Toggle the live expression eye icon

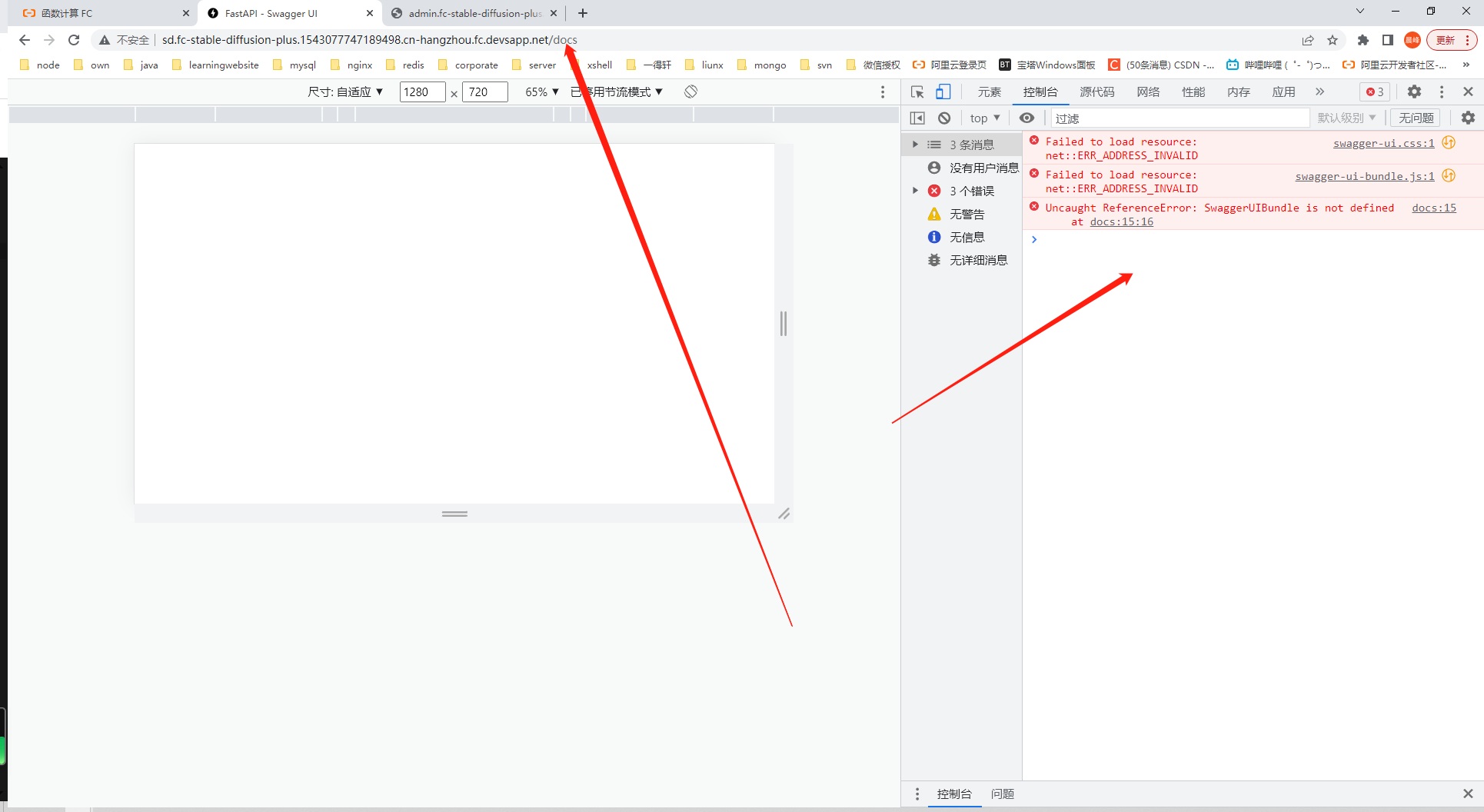coord(1026,118)
